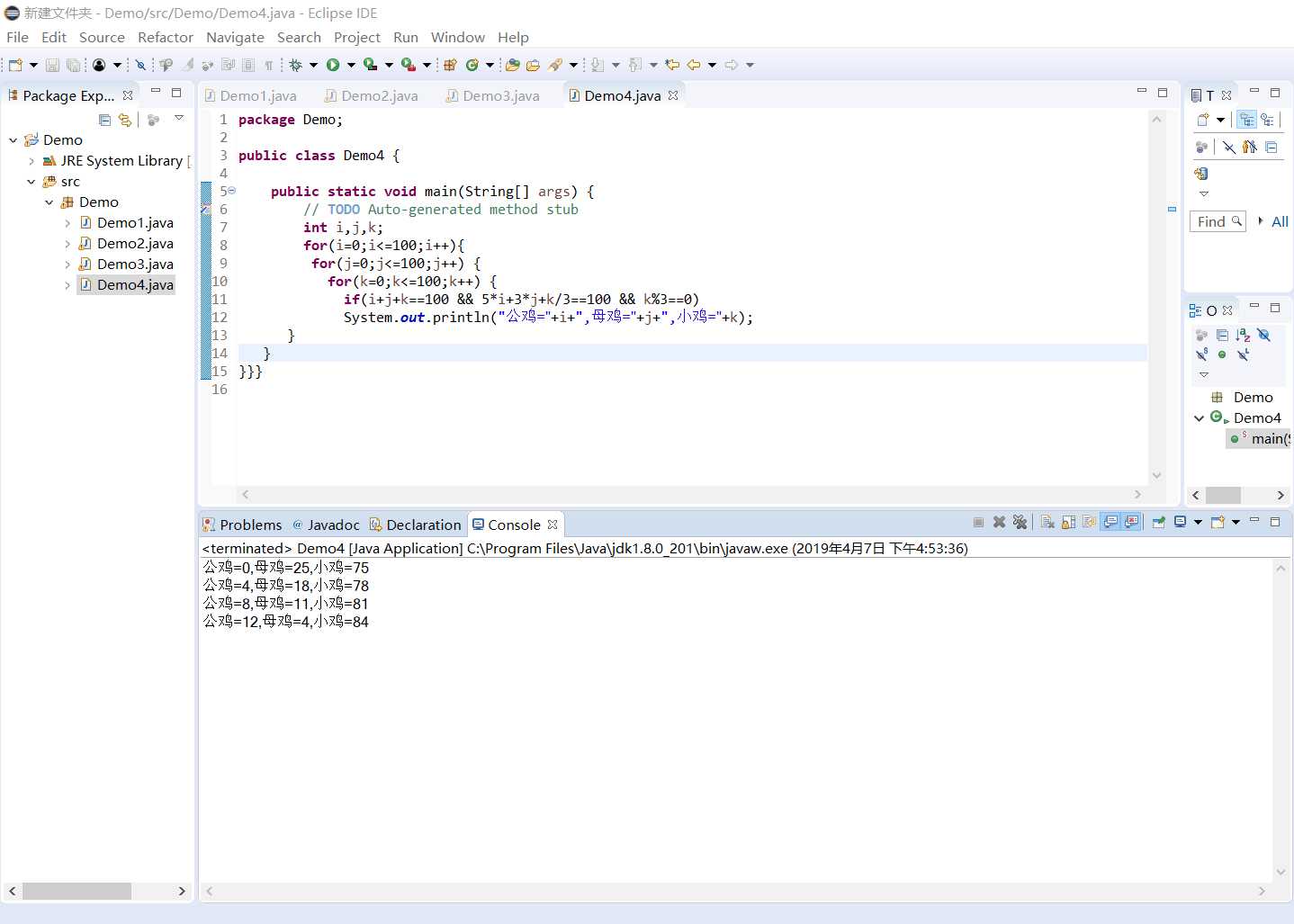Click Sort alphabetically icon in Outline
The height and width of the screenshot is (924, 1294).
(1243, 335)
